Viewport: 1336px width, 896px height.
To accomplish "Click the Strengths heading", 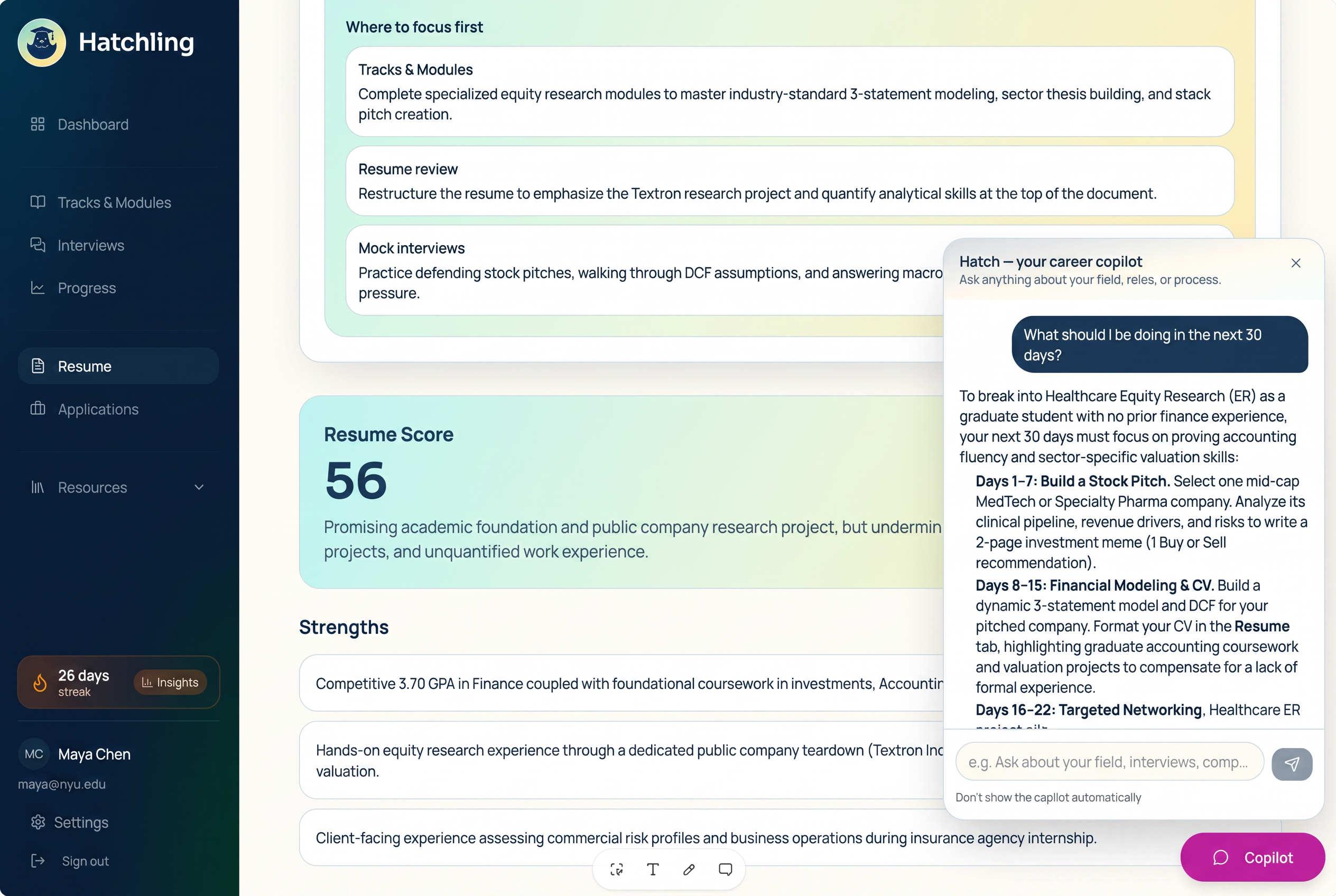I will pos(344,627).
